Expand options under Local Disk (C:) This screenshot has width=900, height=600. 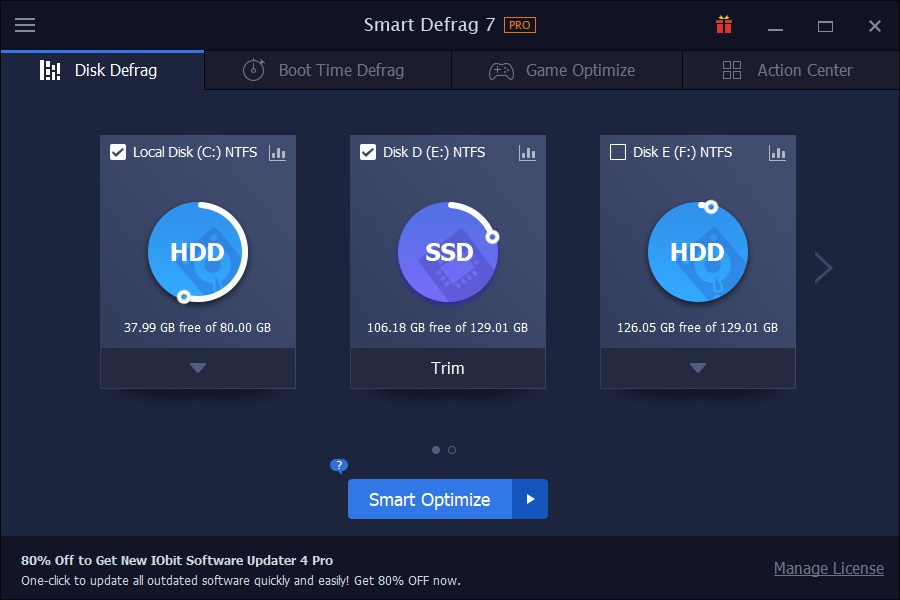pos(197,368)
